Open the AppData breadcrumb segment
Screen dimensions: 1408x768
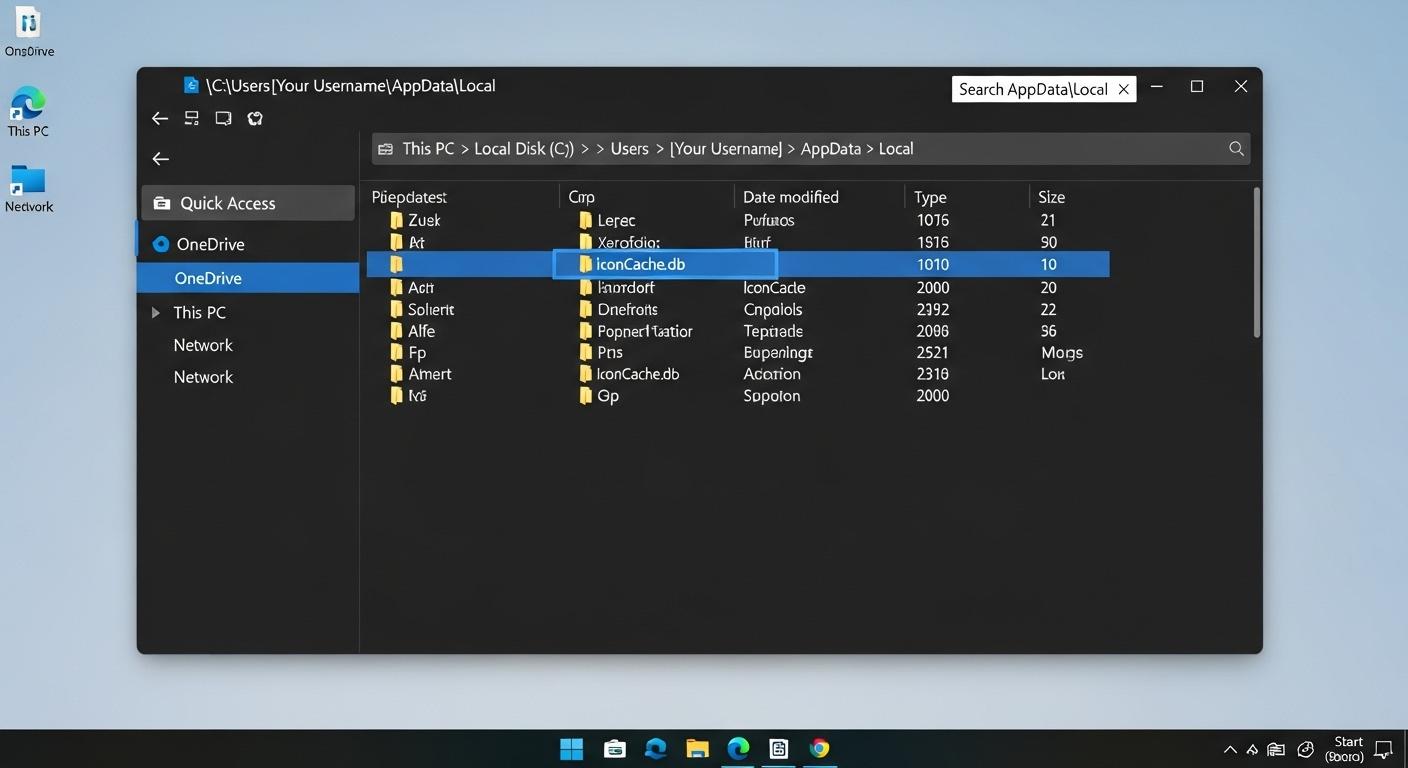830,148
